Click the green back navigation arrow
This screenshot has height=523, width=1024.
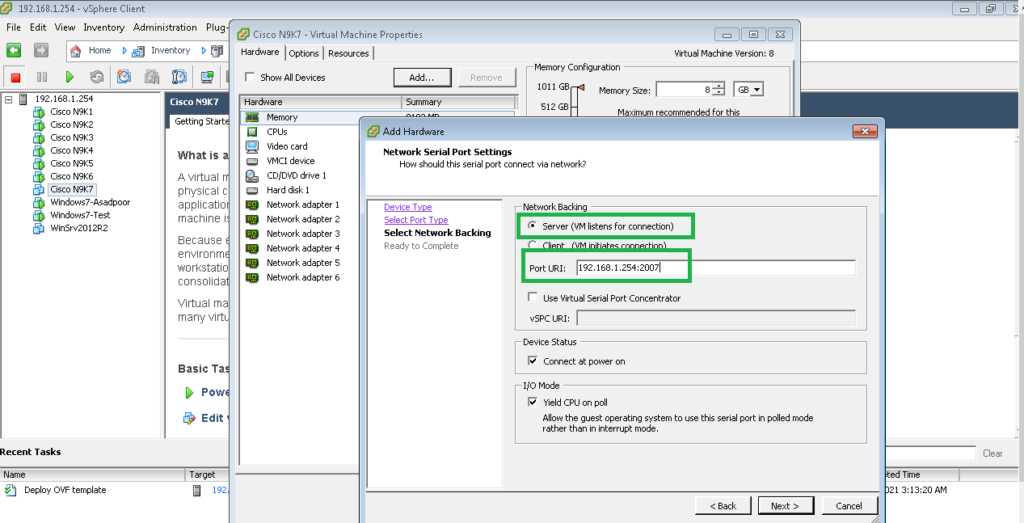14,50
